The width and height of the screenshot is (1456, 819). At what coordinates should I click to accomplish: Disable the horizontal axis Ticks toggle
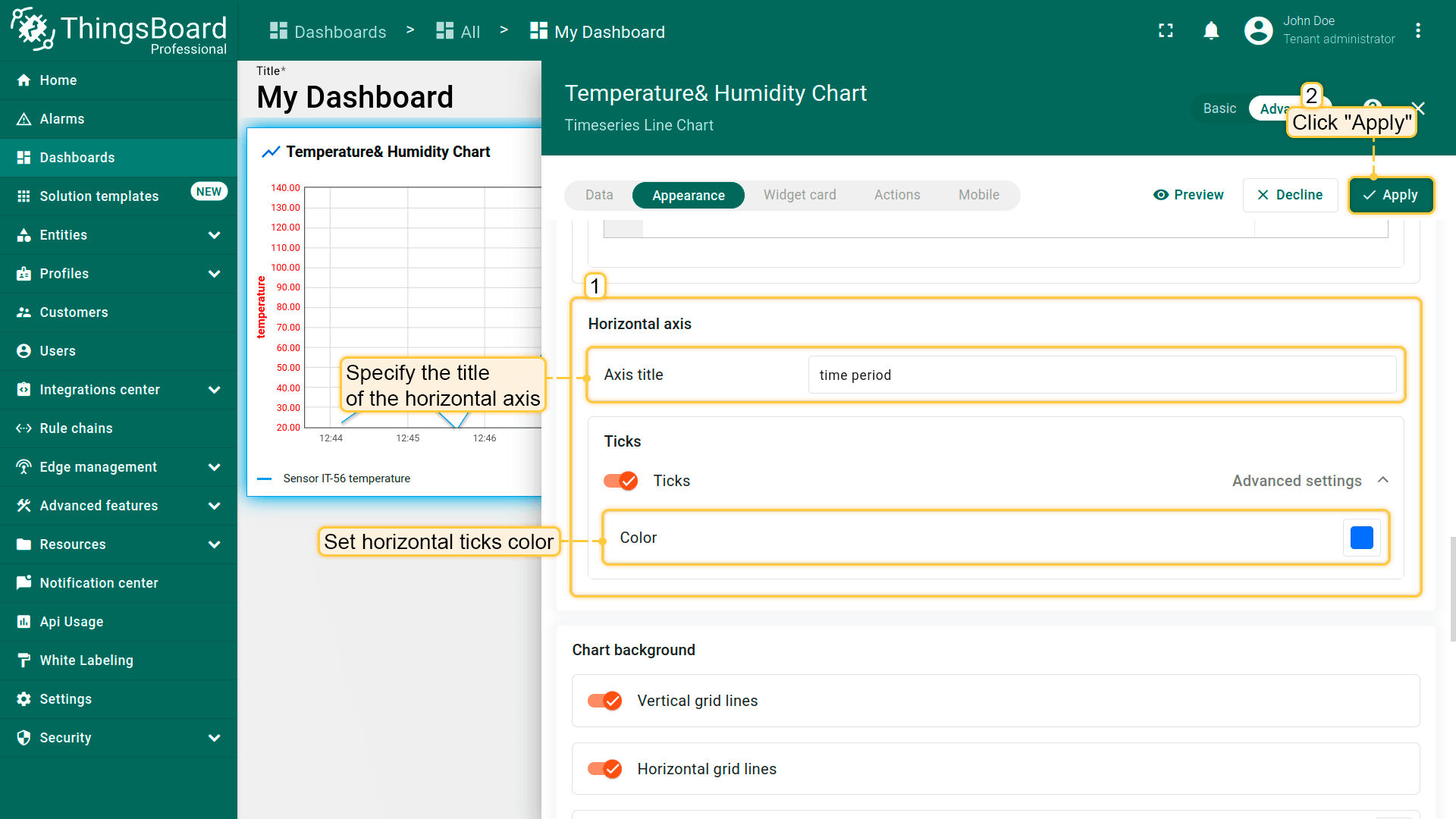(620, 481)
